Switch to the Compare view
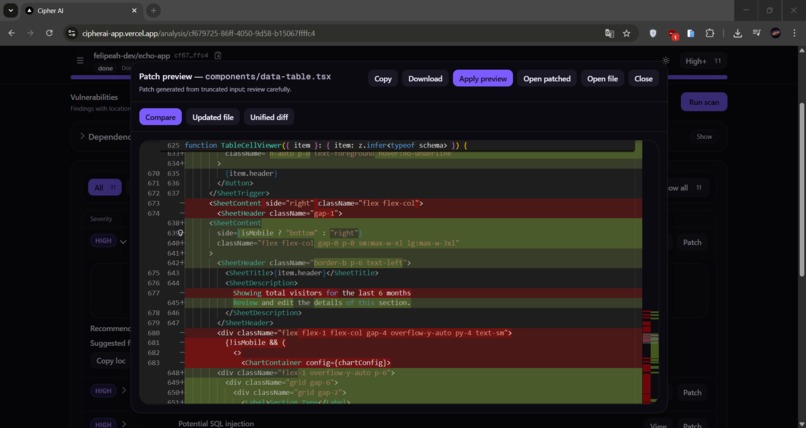The image size is (806, 428). click(x=160, y=117)
